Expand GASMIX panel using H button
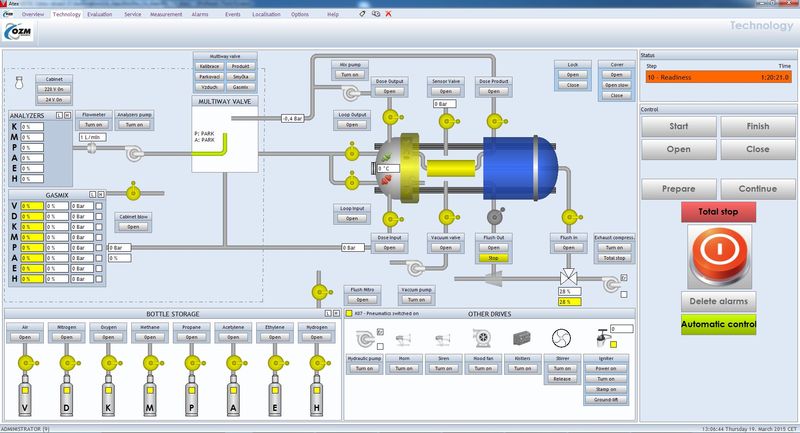Viewport: 800px width, 433px height. click(102, 194)
